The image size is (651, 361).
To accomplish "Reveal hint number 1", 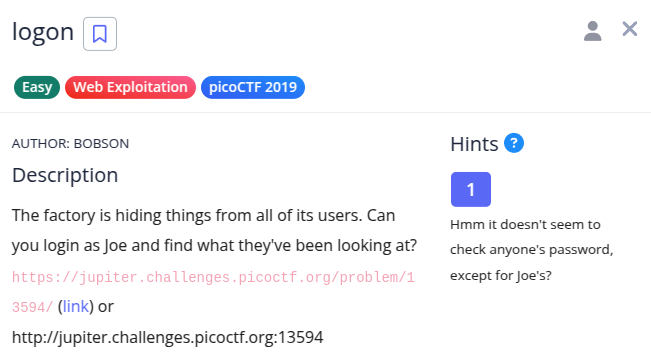I will [471, 189].
